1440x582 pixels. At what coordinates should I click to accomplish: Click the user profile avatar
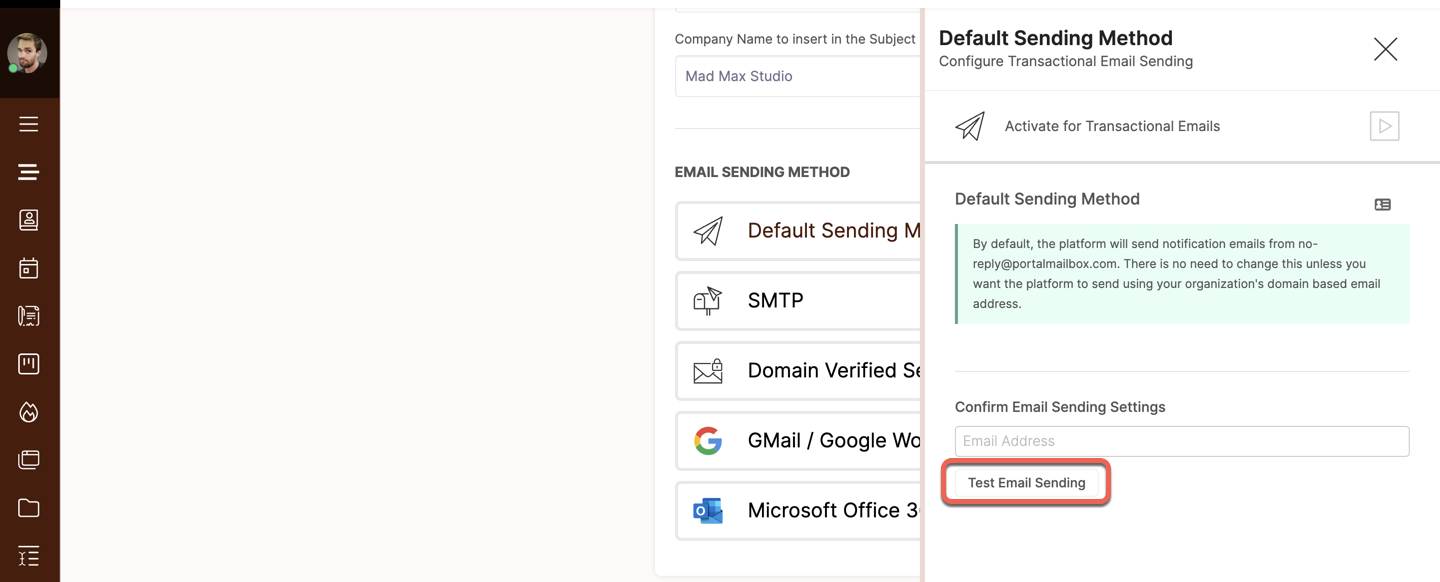coord(27,53)
